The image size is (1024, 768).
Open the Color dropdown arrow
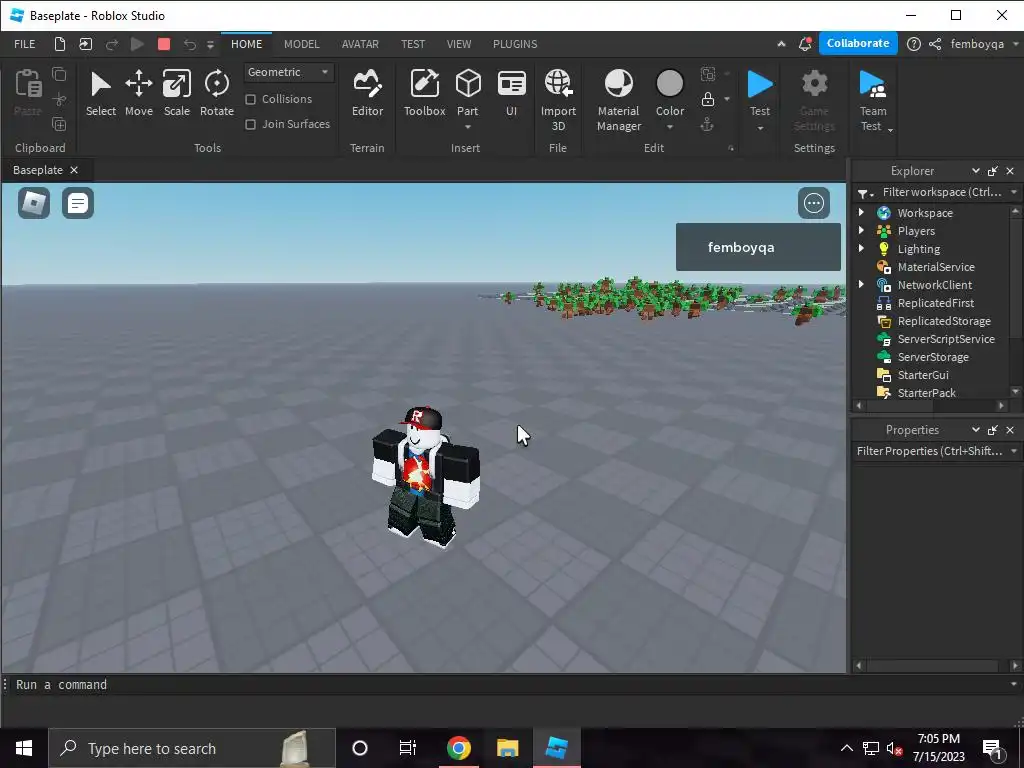pyautogui.click(x=669, y=127)
